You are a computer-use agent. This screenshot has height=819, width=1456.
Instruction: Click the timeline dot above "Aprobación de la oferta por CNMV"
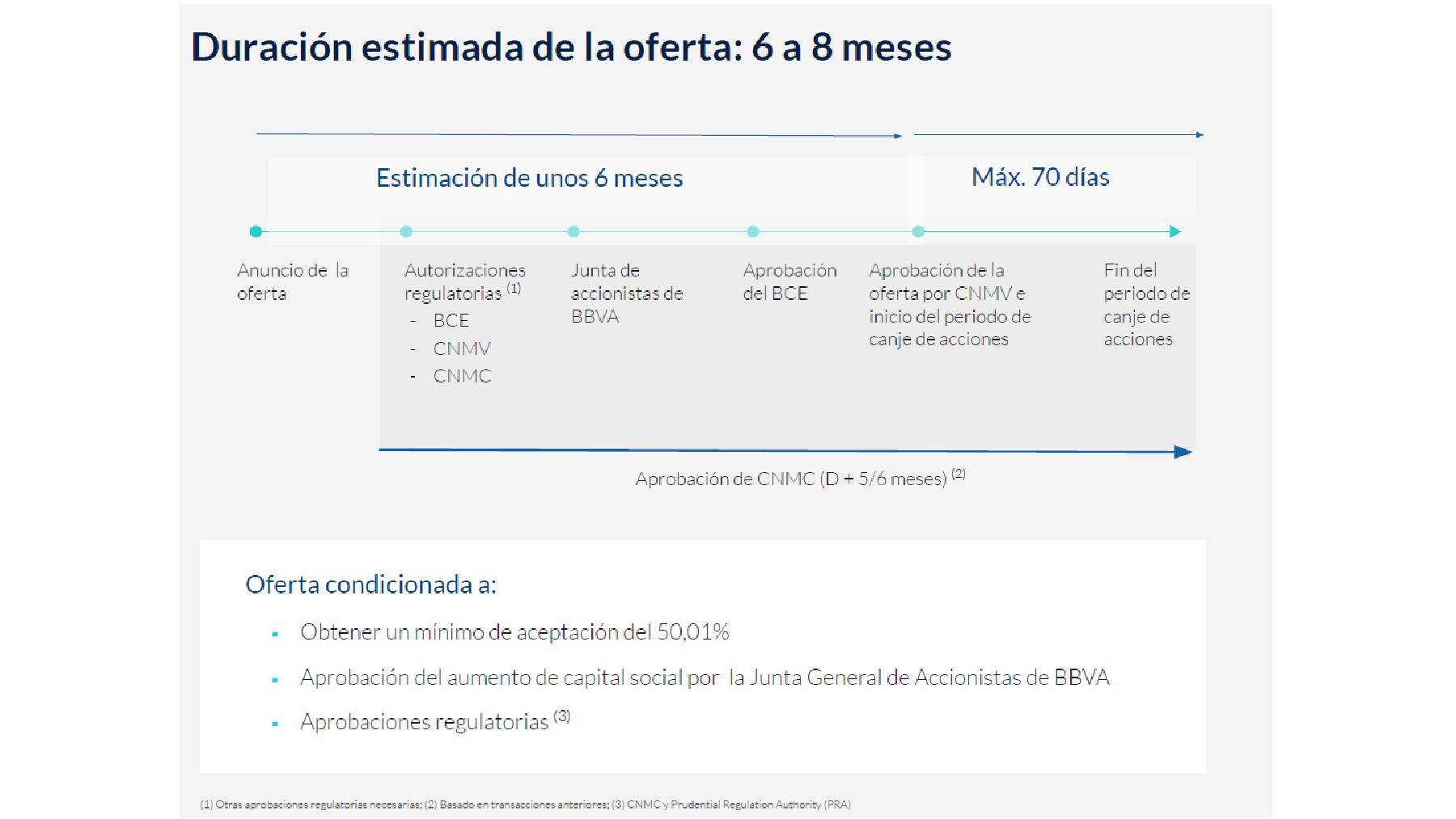(918, 231)
